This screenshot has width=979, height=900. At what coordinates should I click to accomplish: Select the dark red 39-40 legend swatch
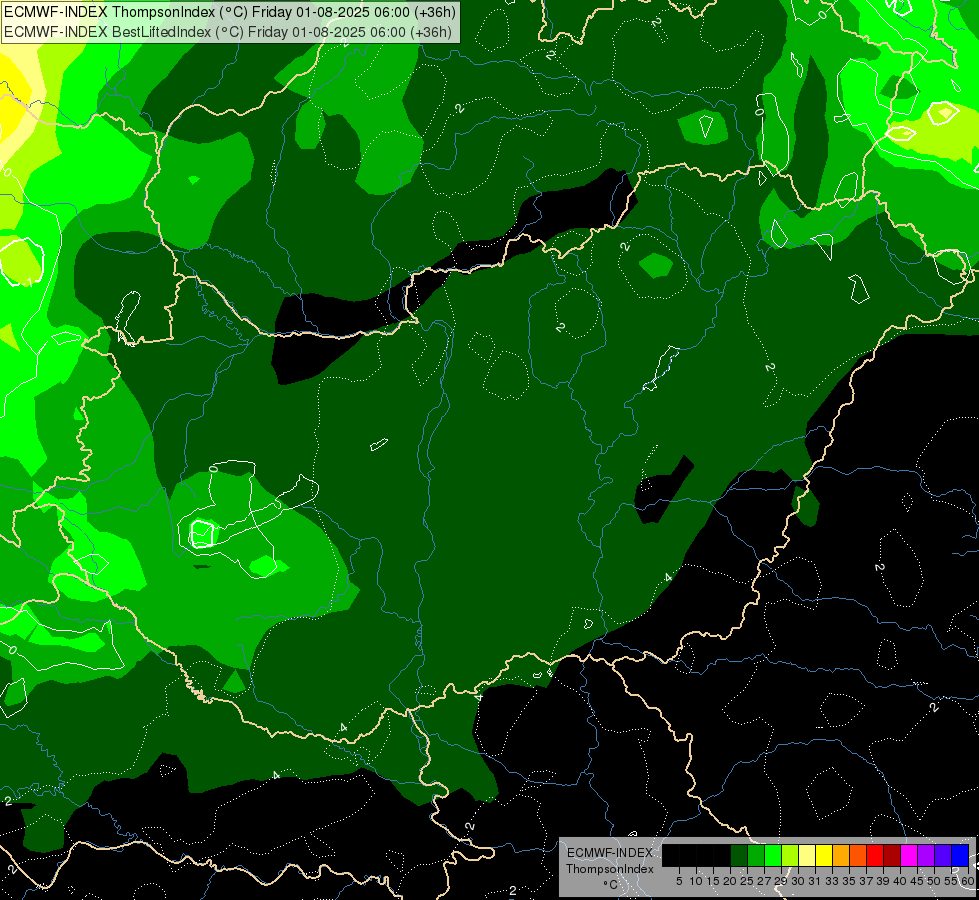tap(892, 855)
